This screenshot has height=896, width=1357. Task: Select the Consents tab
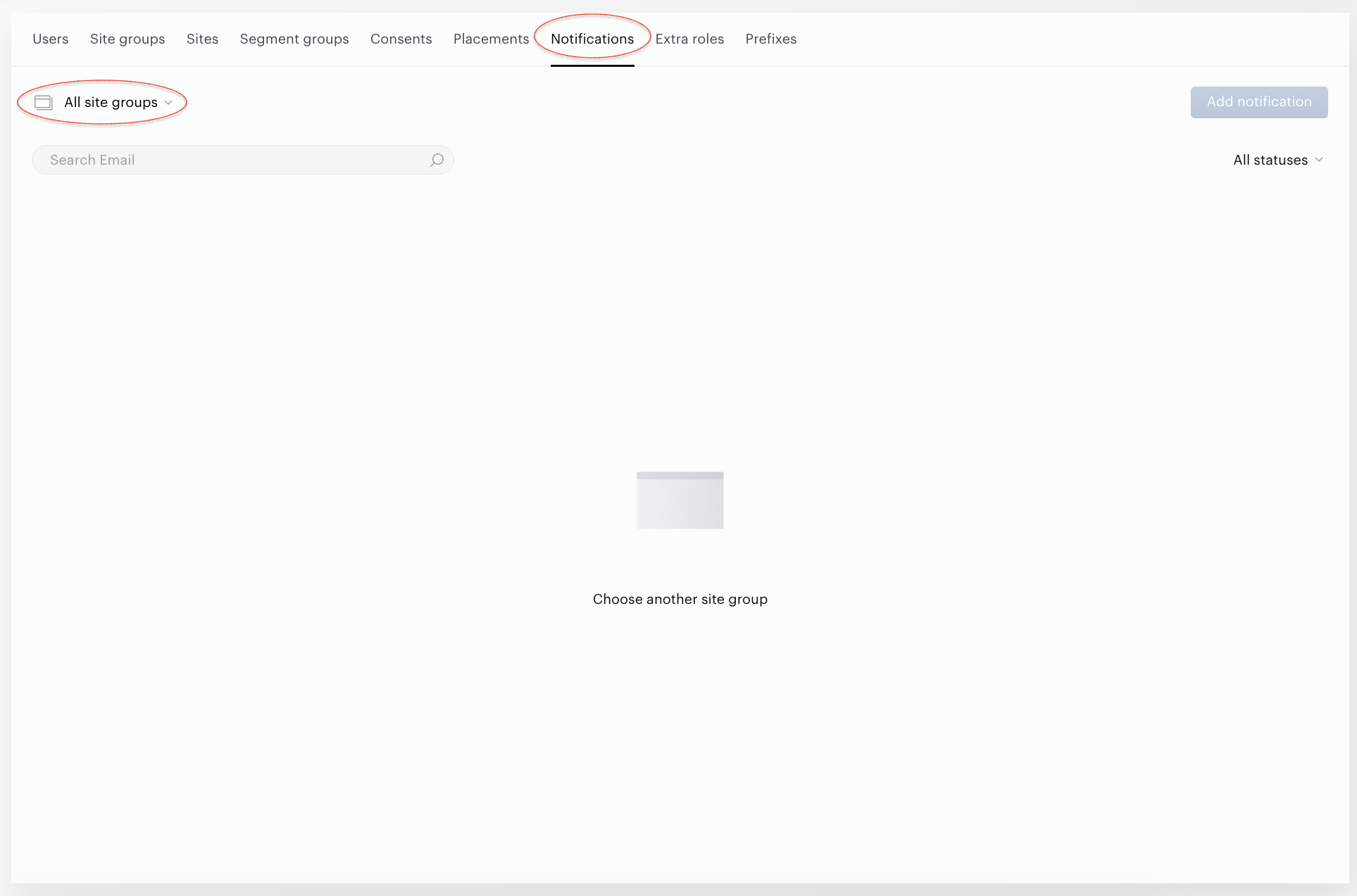(401, 39)
